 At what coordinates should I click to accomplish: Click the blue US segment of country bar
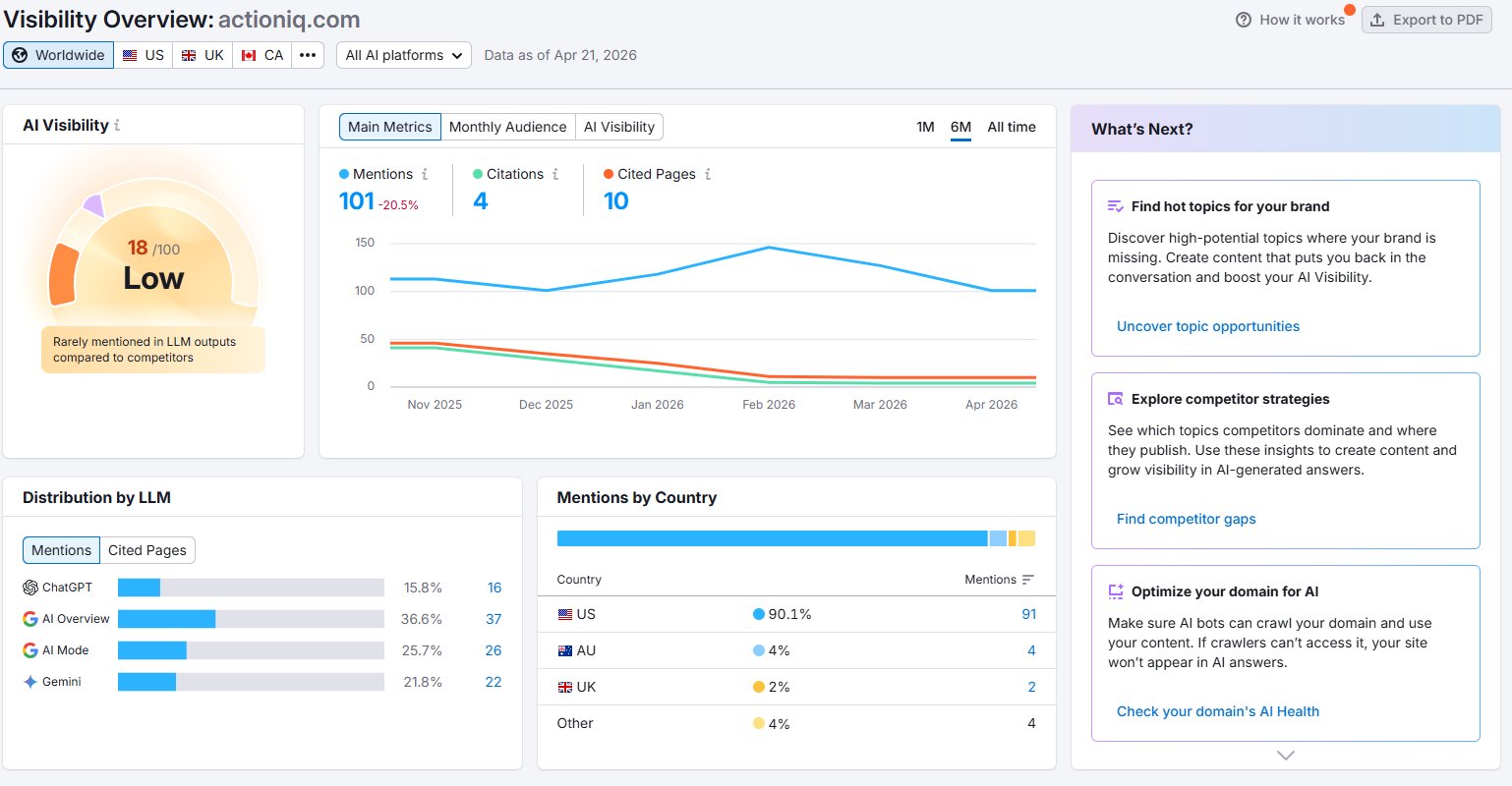pyautogui.click(x=772, y=538)
